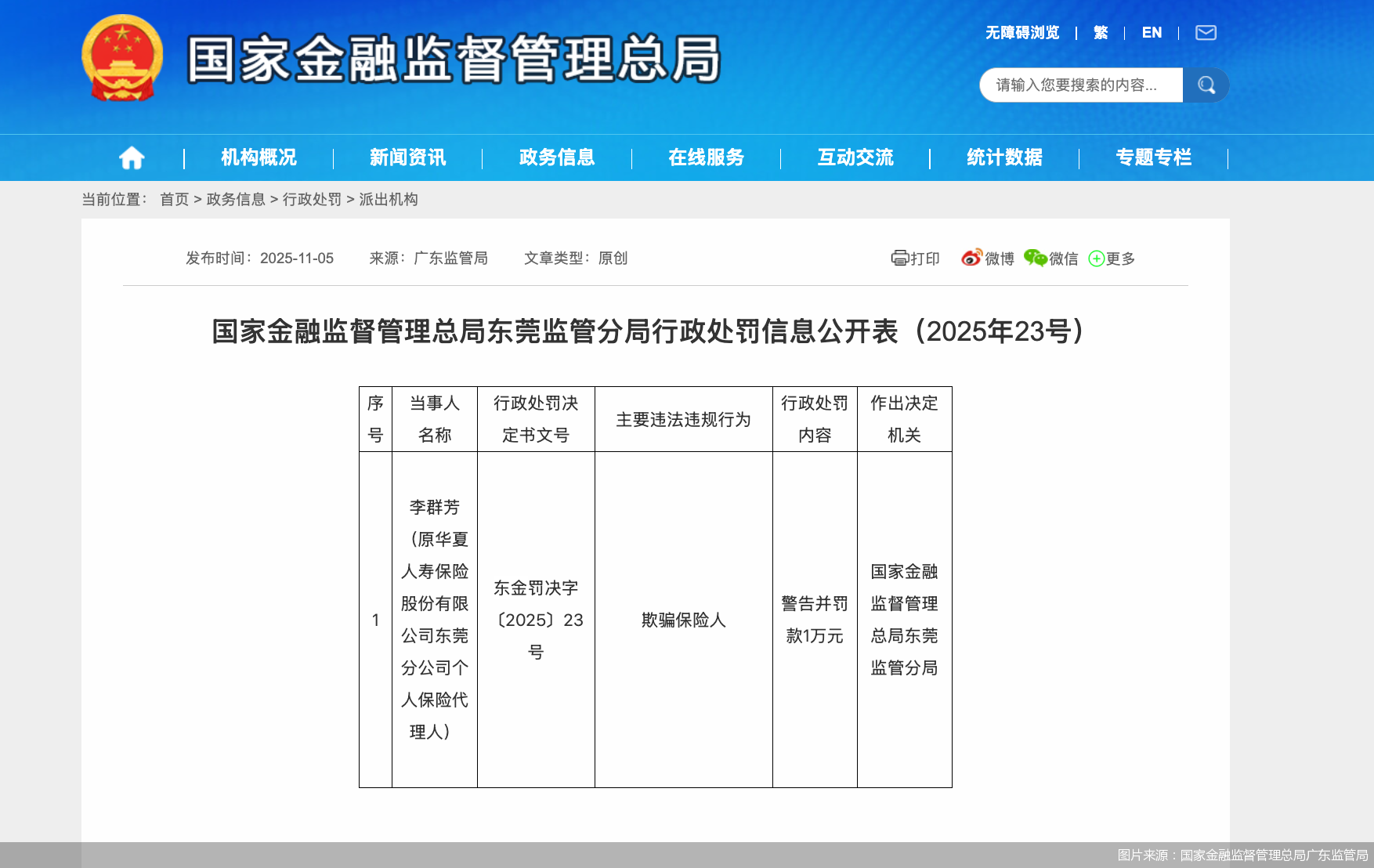1374x868 pixels.
Task: Print the article using the 打印 icon
Action: pyautogui.click(x=915, y=259)
